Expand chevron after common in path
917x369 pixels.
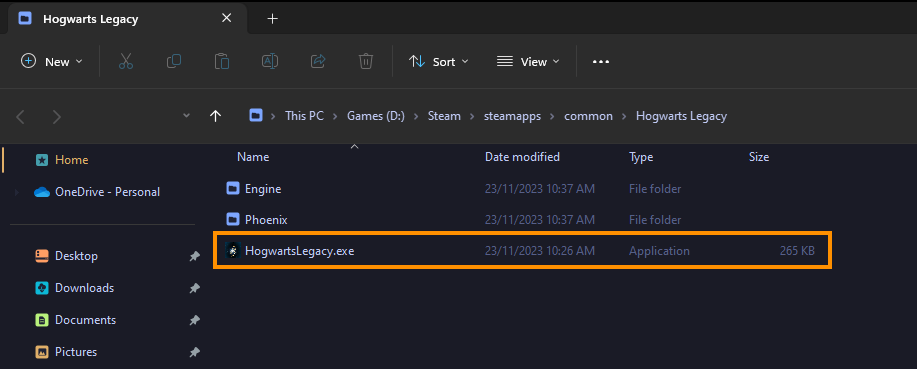[x=625, y=116]
